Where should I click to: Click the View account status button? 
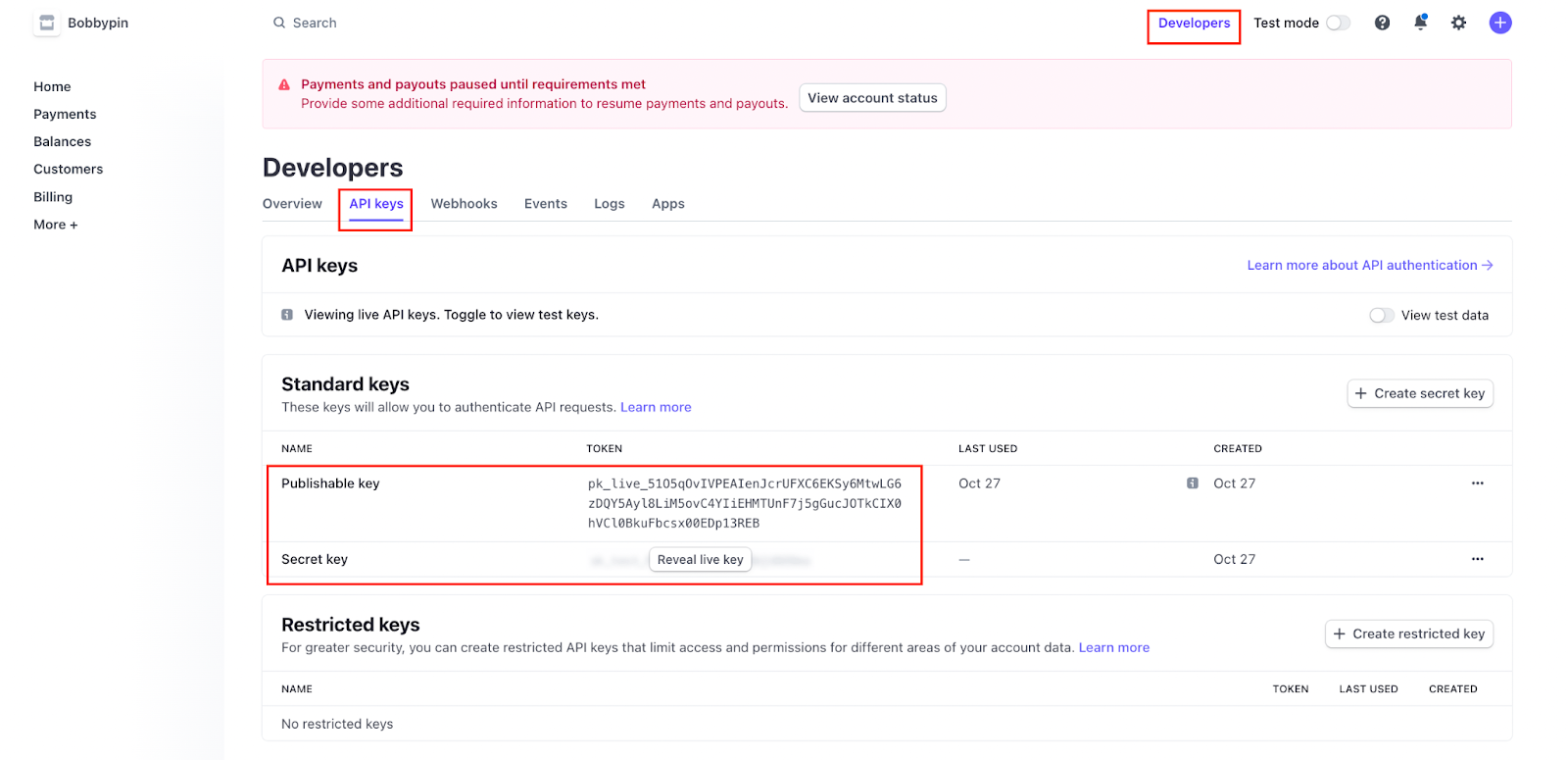click(872, 98)
